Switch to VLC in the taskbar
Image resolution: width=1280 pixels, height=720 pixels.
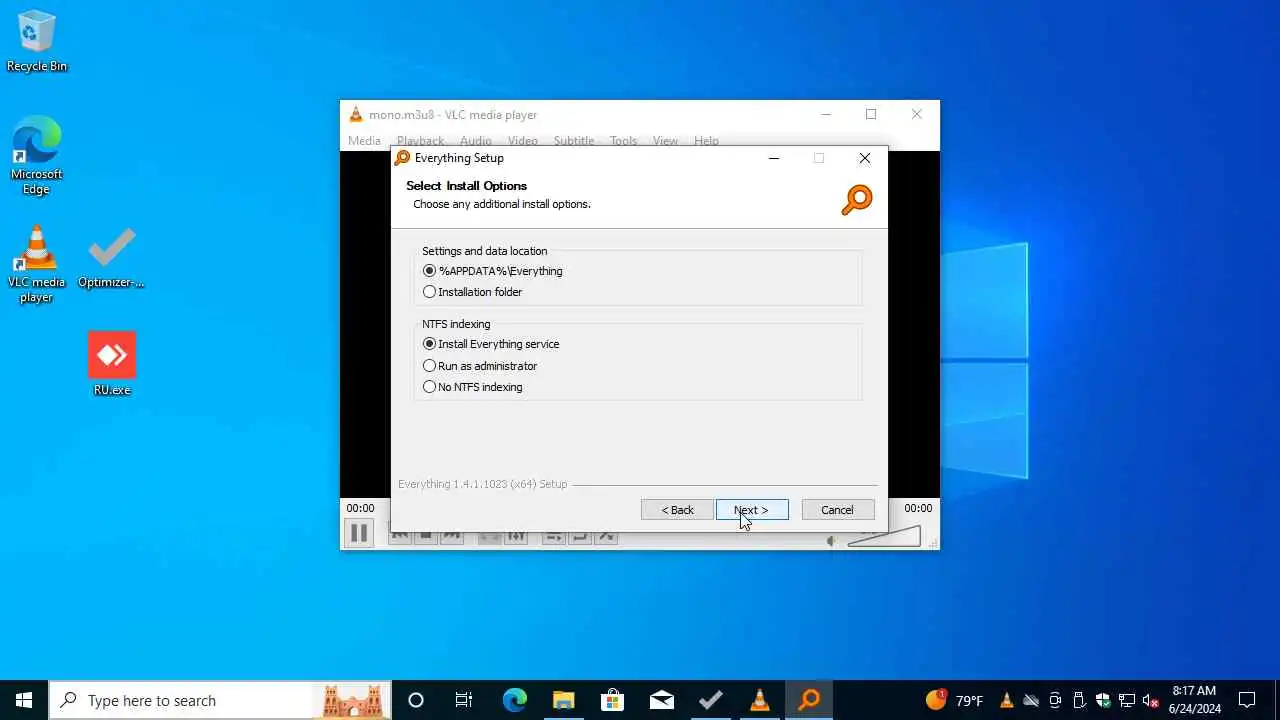click(x=759, y=700)
